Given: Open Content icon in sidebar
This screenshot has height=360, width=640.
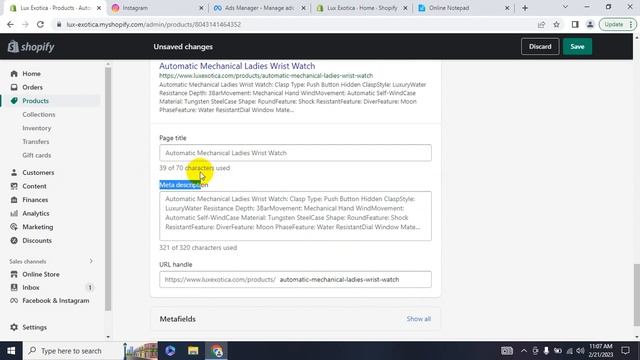Looking at the screenshot, I should coord(14,186).
